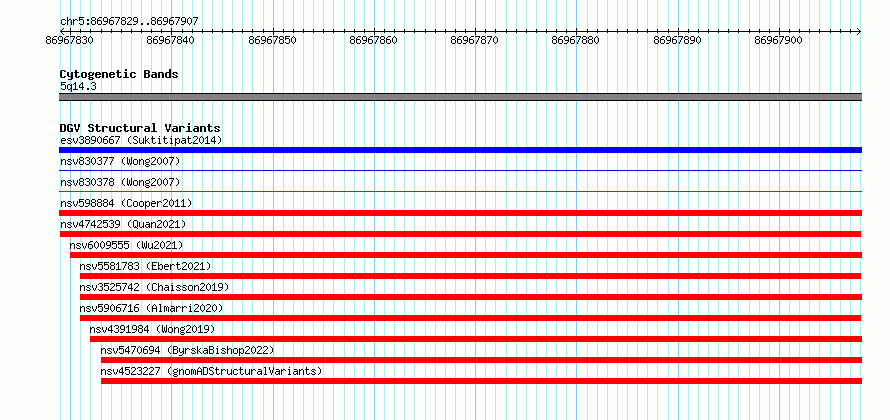Select the gray 5q14.3 cytogenetic band bar
Viewport: 890px width, 420px height.
[x=460, y=97]
